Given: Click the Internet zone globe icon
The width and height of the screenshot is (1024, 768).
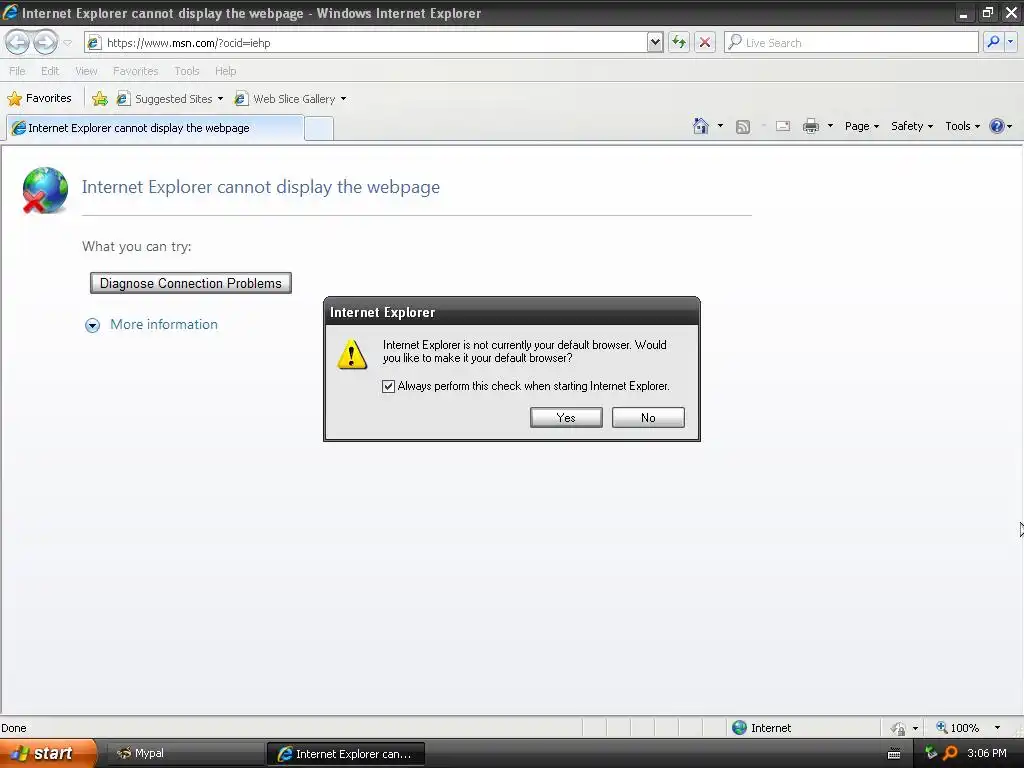Looking at the screenshot, I should tap(739, 728).
